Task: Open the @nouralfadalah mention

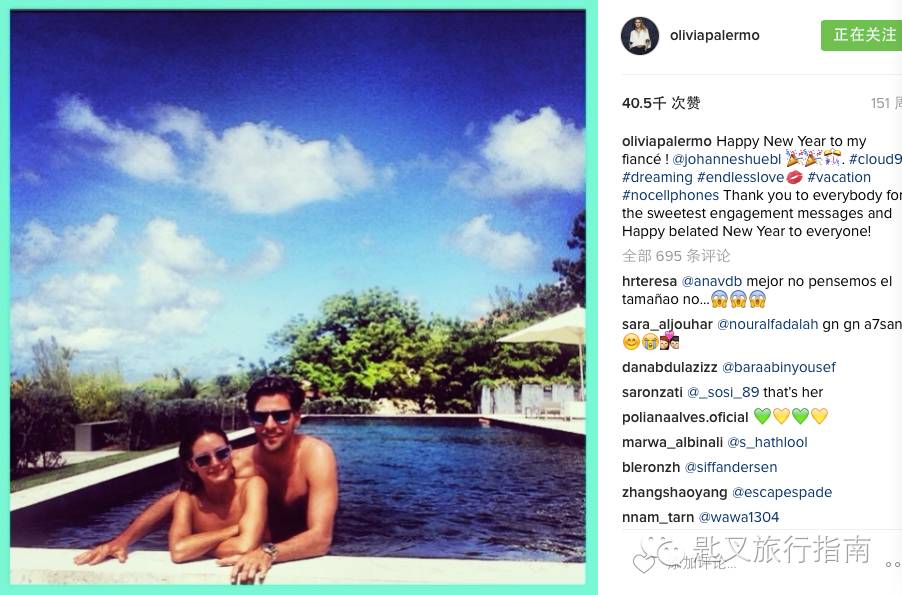Action: [x=767, y=325]
